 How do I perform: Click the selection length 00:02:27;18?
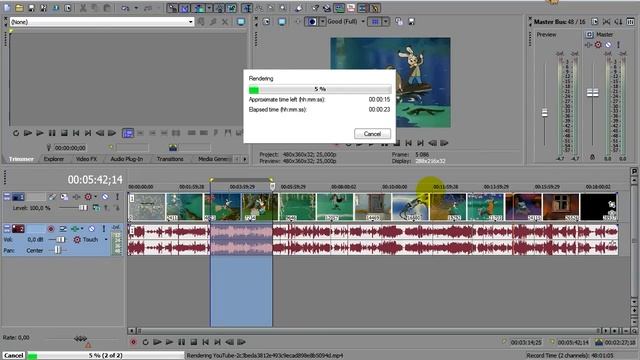coord(620,342)
